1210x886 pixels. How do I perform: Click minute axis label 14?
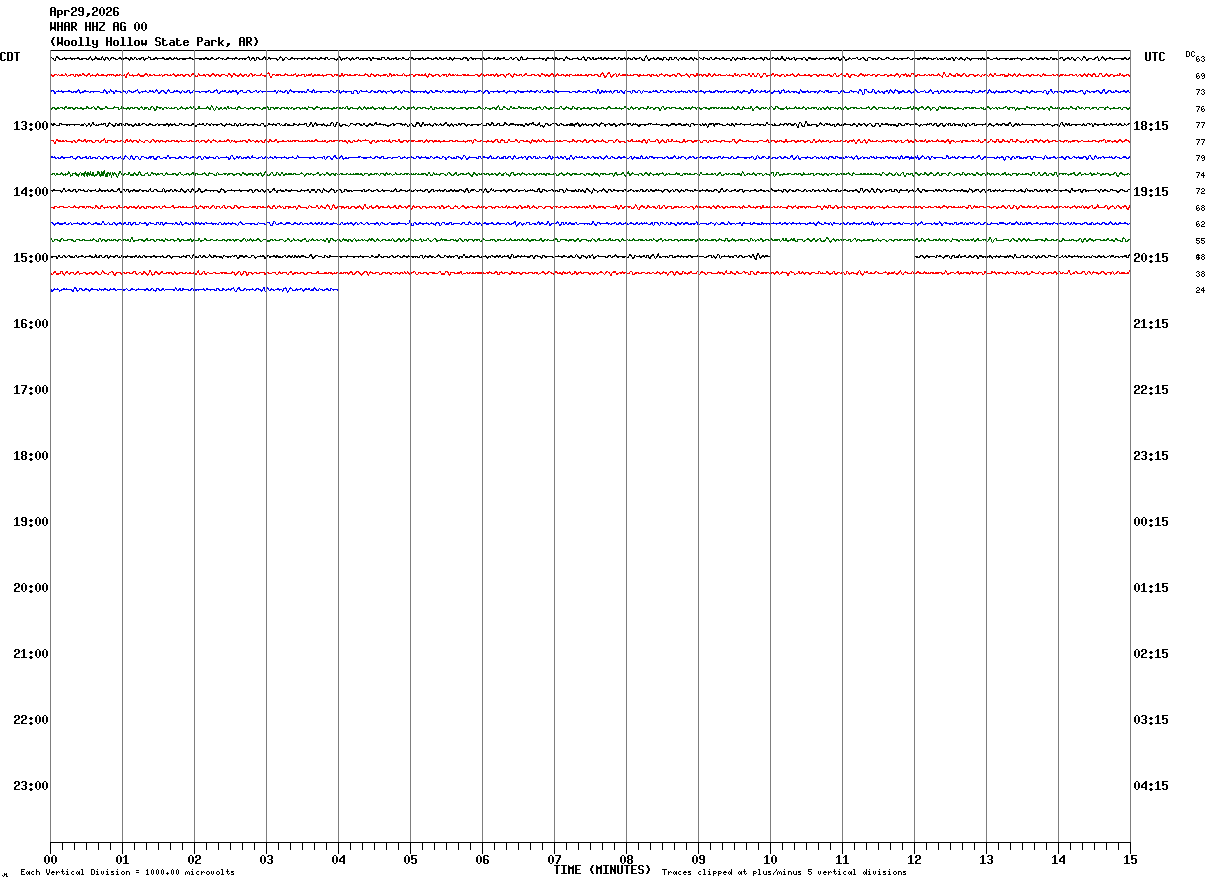(1058, 860)
